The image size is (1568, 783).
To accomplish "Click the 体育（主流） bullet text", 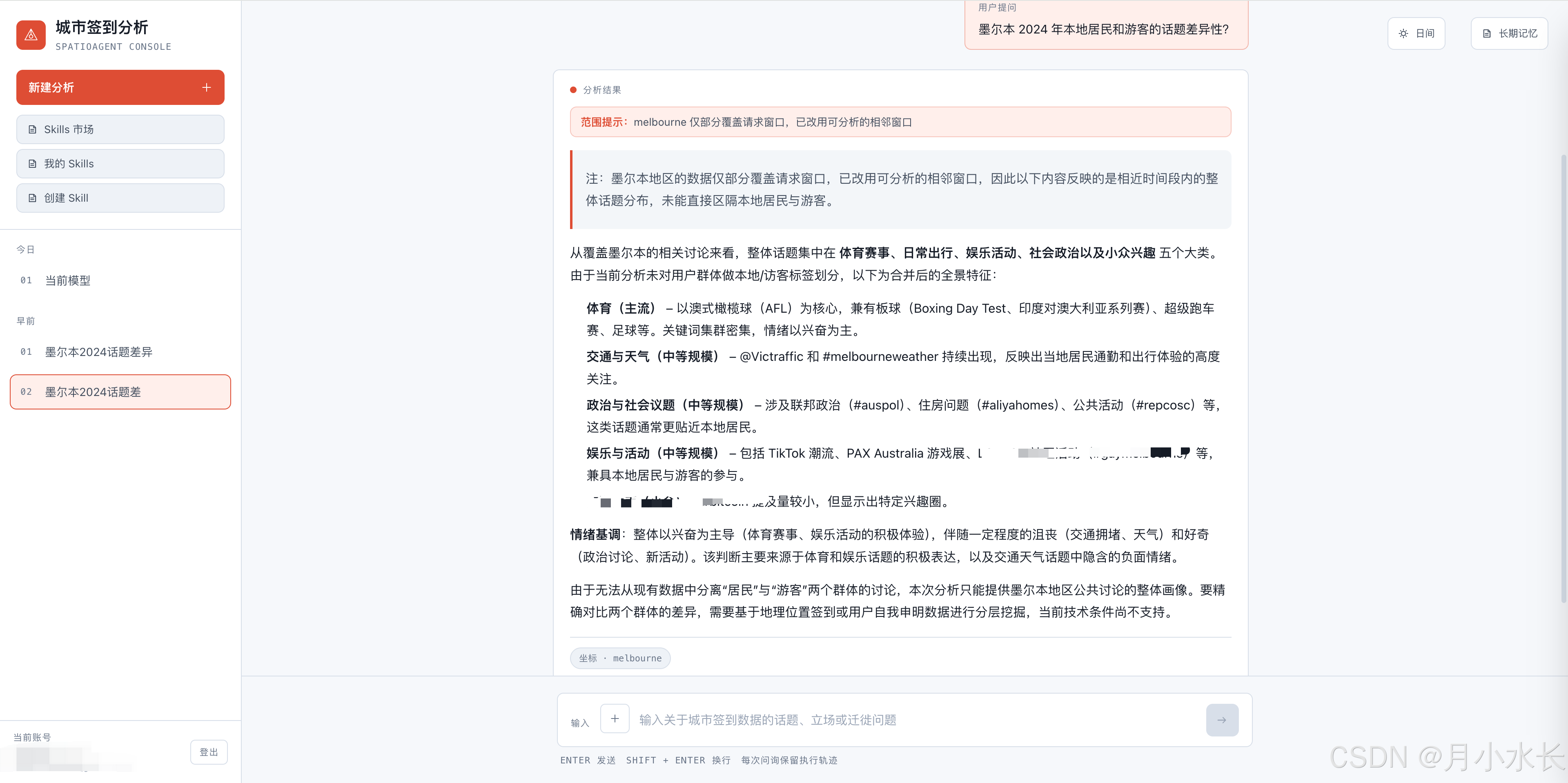I will (x=900, y=319).
